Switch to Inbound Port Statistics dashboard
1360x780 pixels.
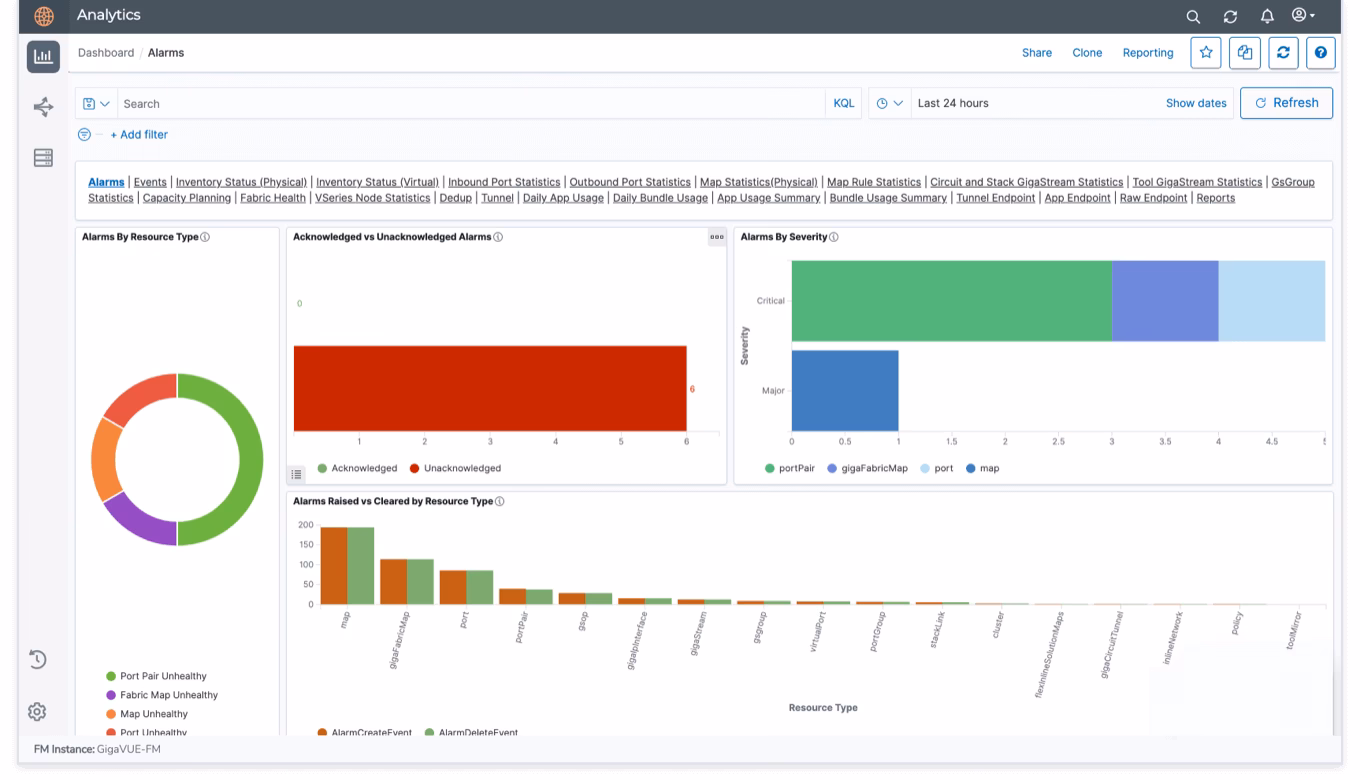tap(504, 182)
